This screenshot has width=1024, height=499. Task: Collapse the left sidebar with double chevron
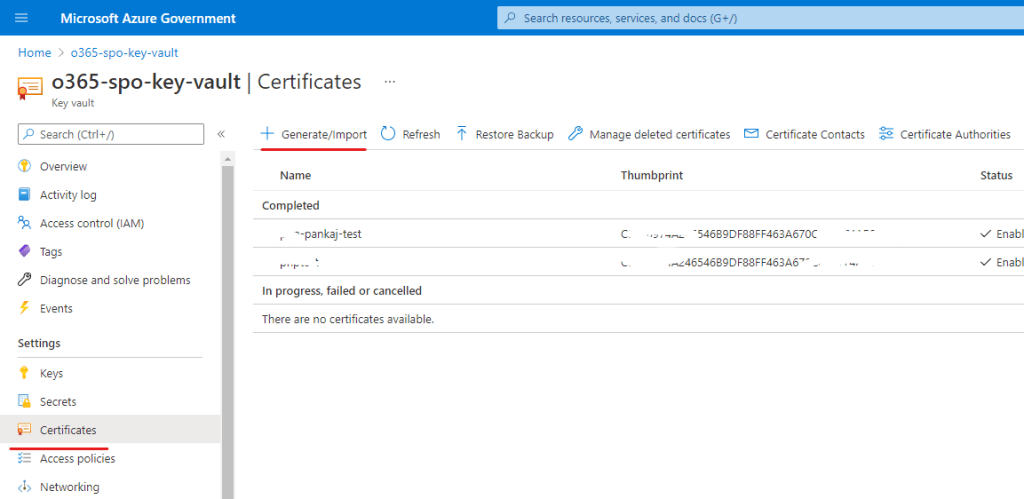pos(221,134)
